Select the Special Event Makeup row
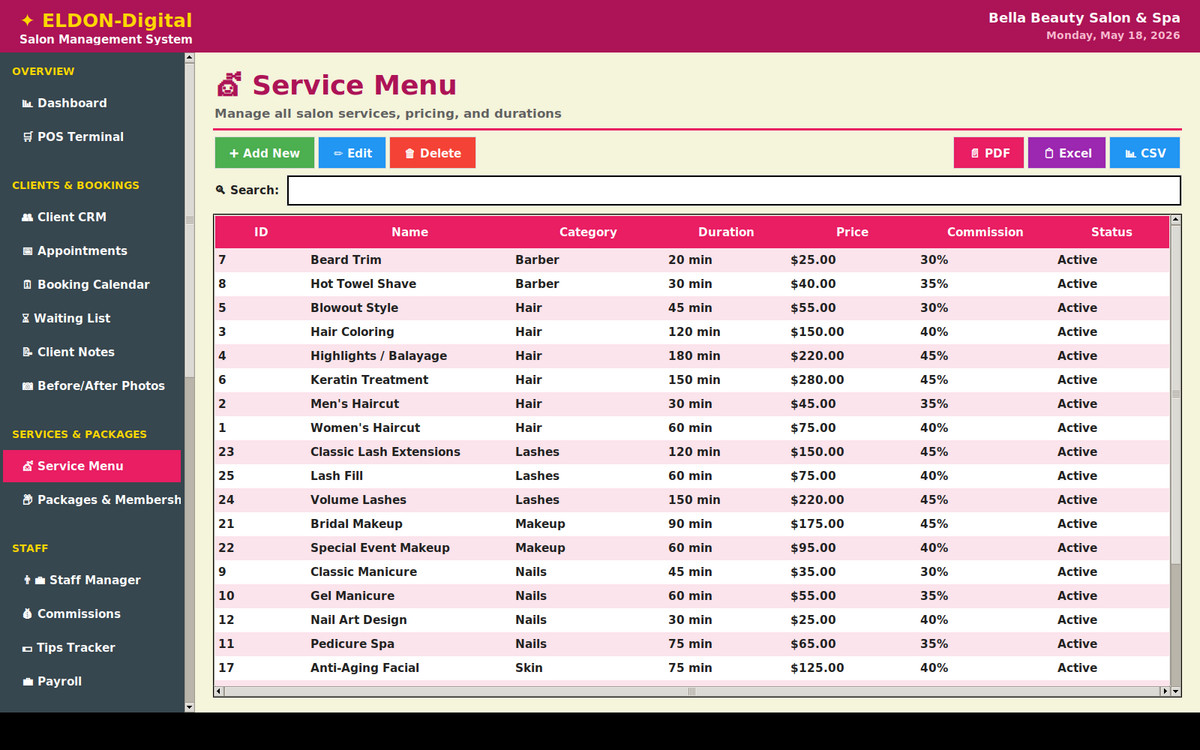 click(x=692, y=548)
